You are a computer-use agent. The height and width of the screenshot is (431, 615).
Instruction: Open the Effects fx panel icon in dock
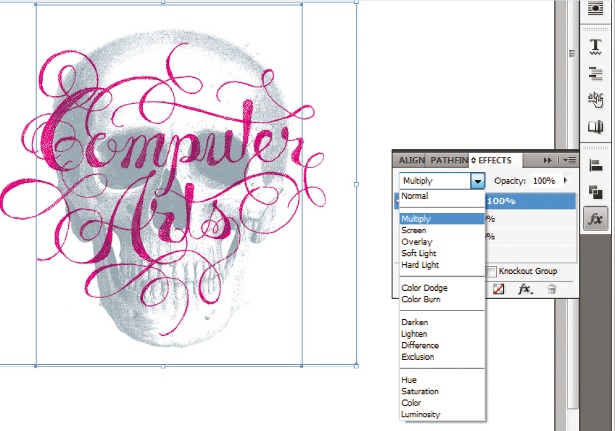coord(595,219)
